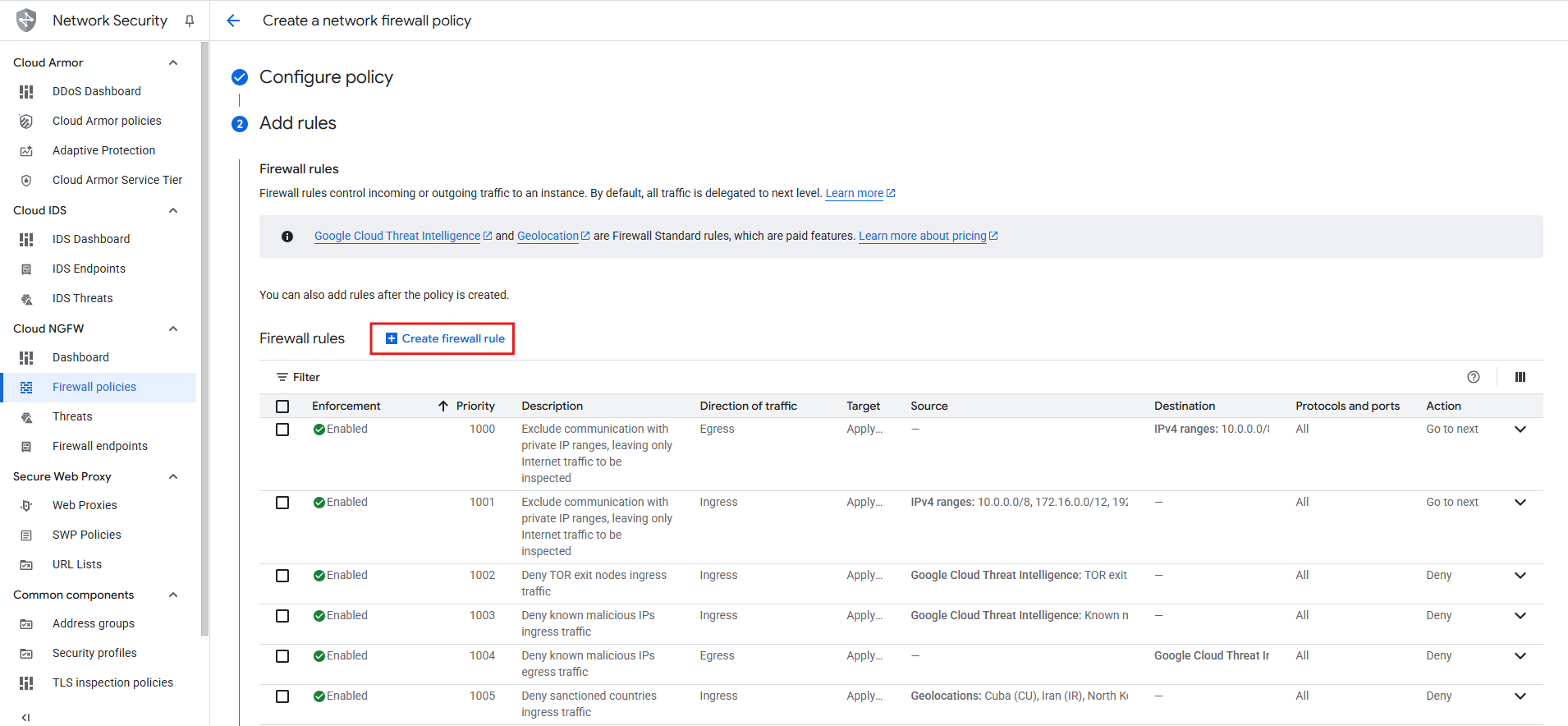The image size is (1568, 726).
Task: Go to Security profiles in the sidebar
Action: 94,653
